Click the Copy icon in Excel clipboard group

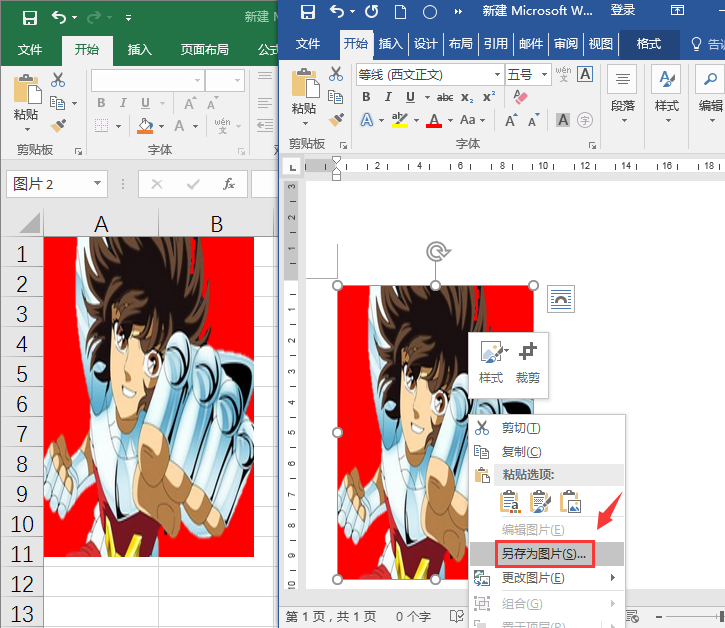click(x=57, y=103)
